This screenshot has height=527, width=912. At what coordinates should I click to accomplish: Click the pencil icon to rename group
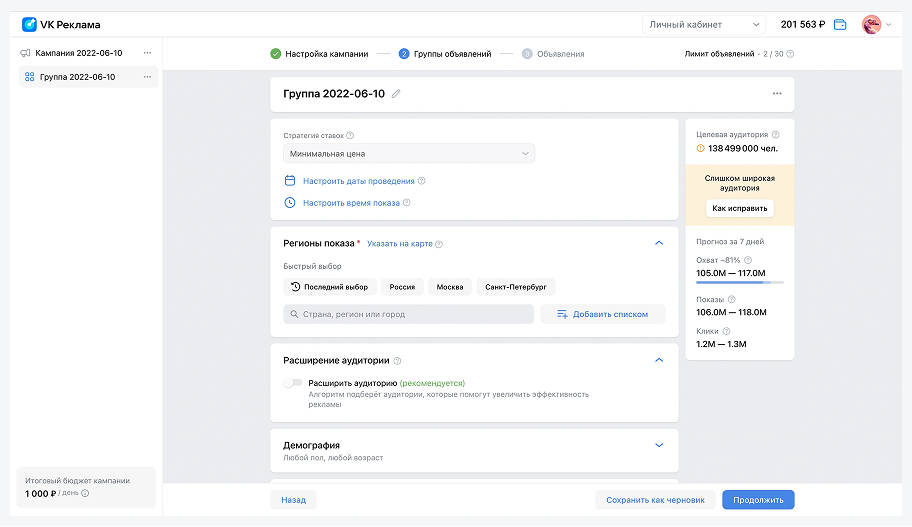396,94
